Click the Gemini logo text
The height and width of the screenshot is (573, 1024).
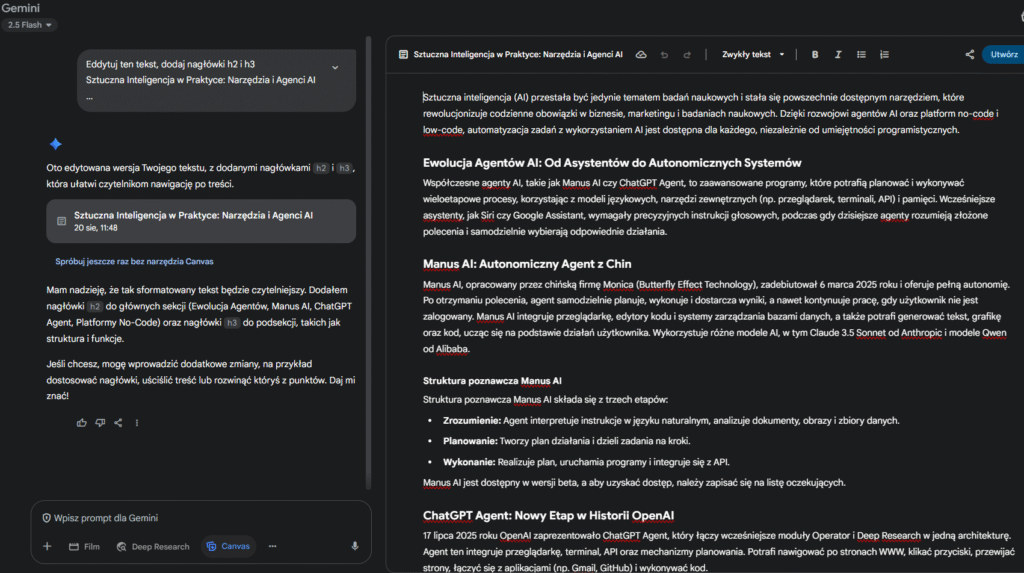(x=20, y=8)
